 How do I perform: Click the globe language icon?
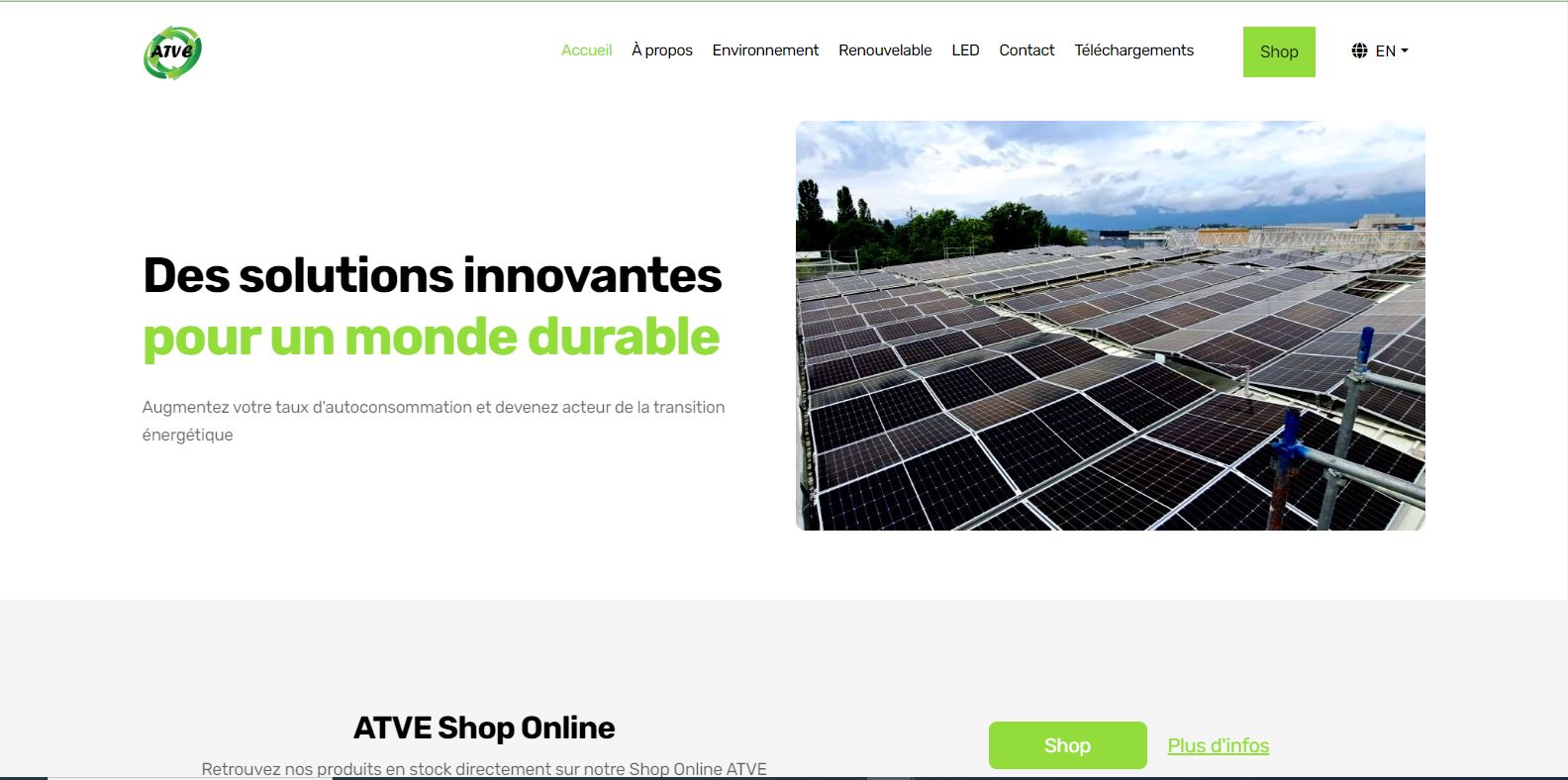(x=1359, y=50)
